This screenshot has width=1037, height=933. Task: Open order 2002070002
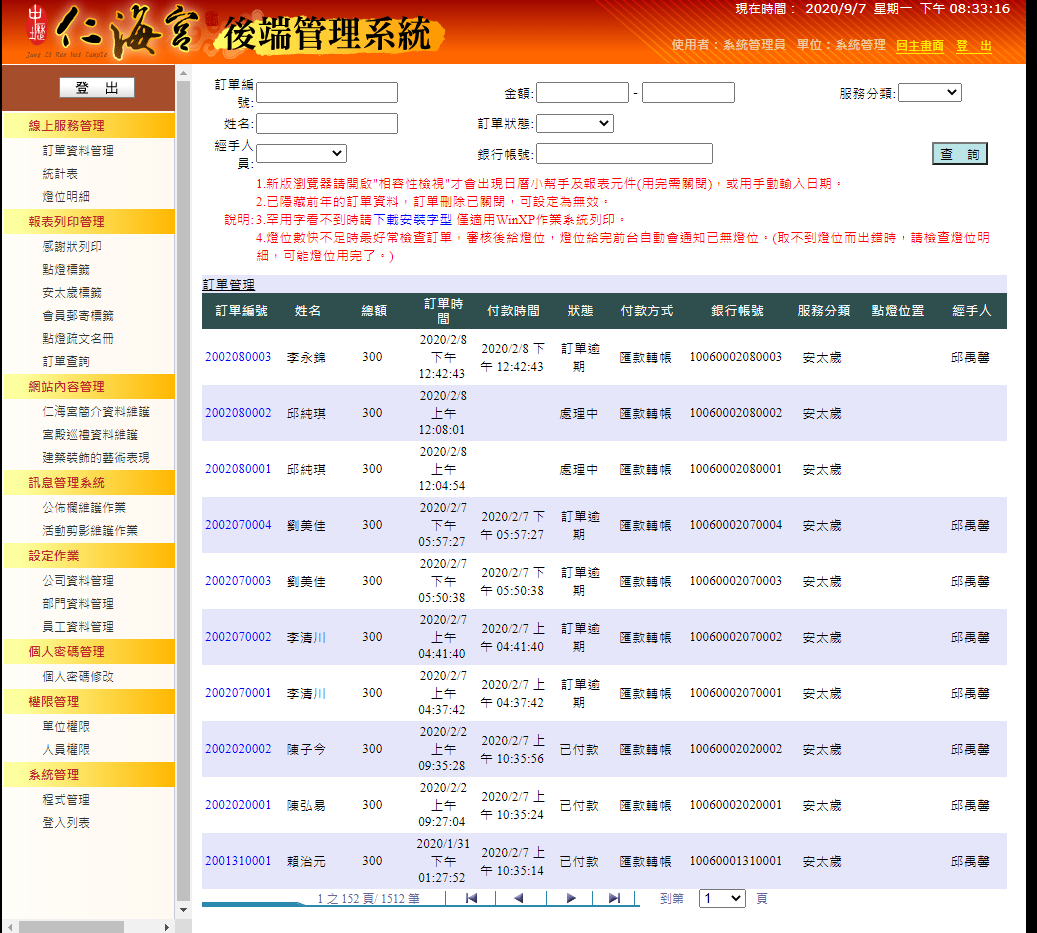tap(238, 637)
